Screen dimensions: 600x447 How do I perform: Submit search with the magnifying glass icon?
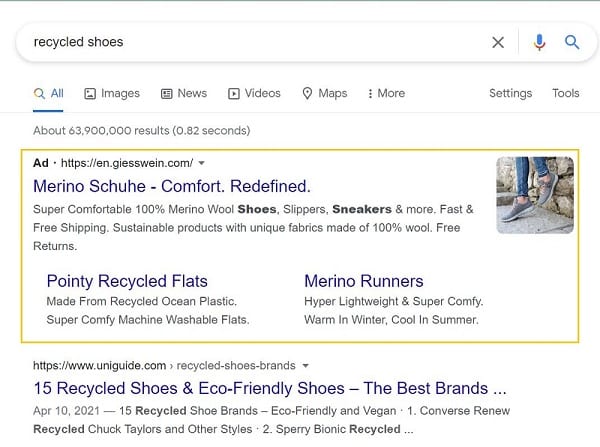(572, 42)
